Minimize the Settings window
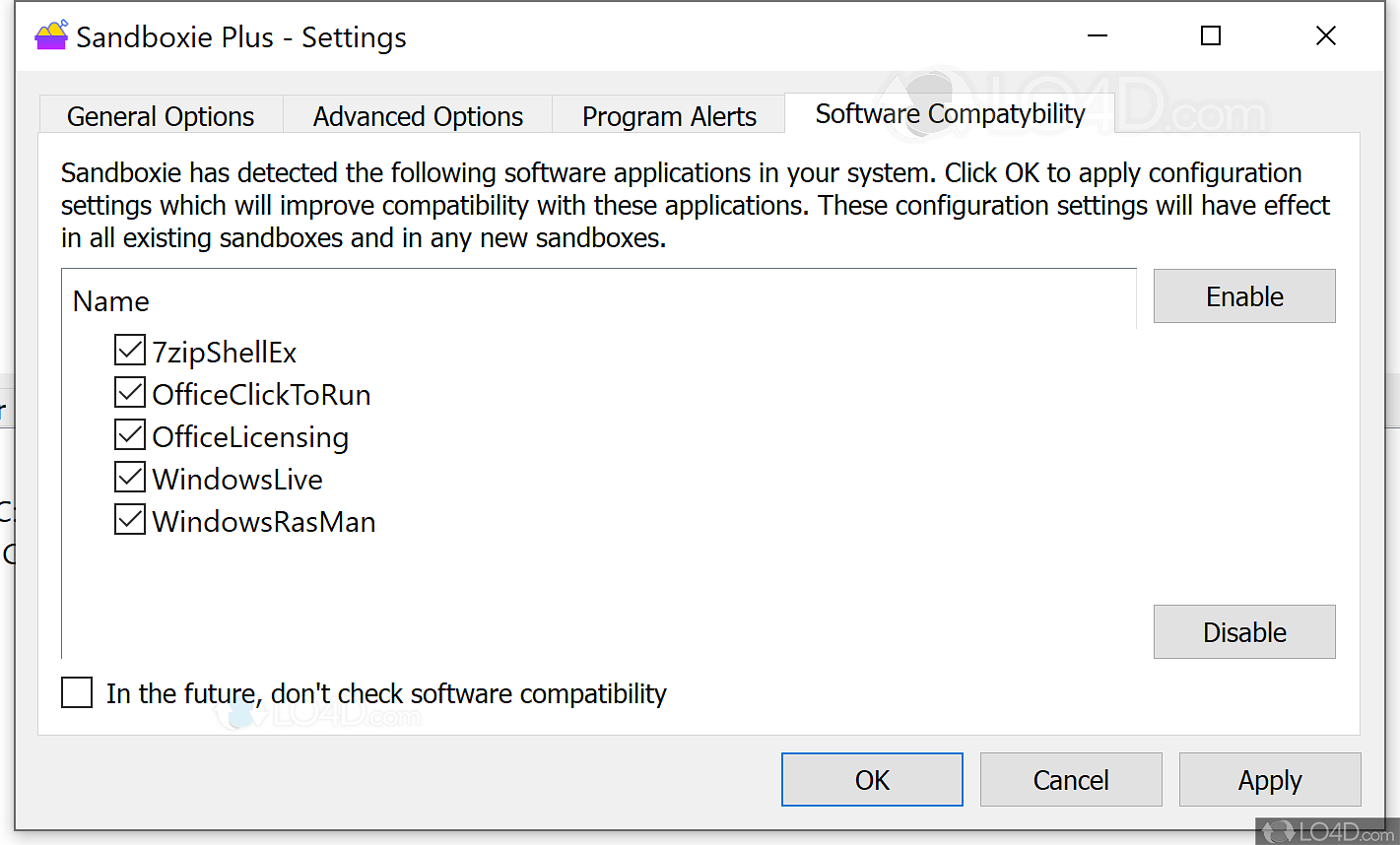Viewport: 1400px width, 845px height. pos(1098,36)
